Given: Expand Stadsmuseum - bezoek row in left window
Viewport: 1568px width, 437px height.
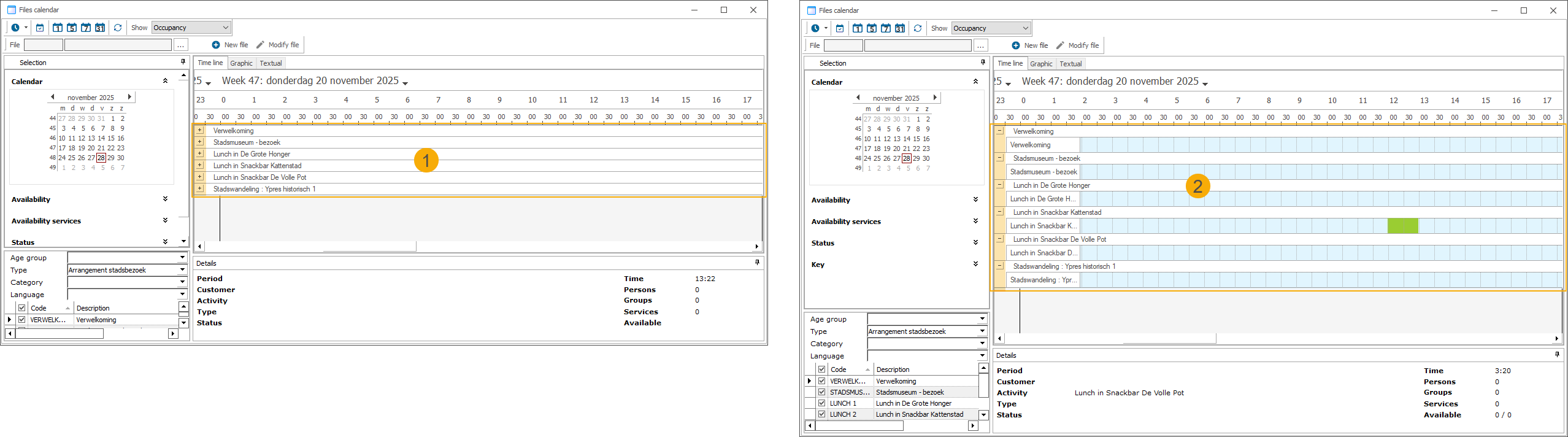Looking at the screenshot, I should click(x=200, y=142).
